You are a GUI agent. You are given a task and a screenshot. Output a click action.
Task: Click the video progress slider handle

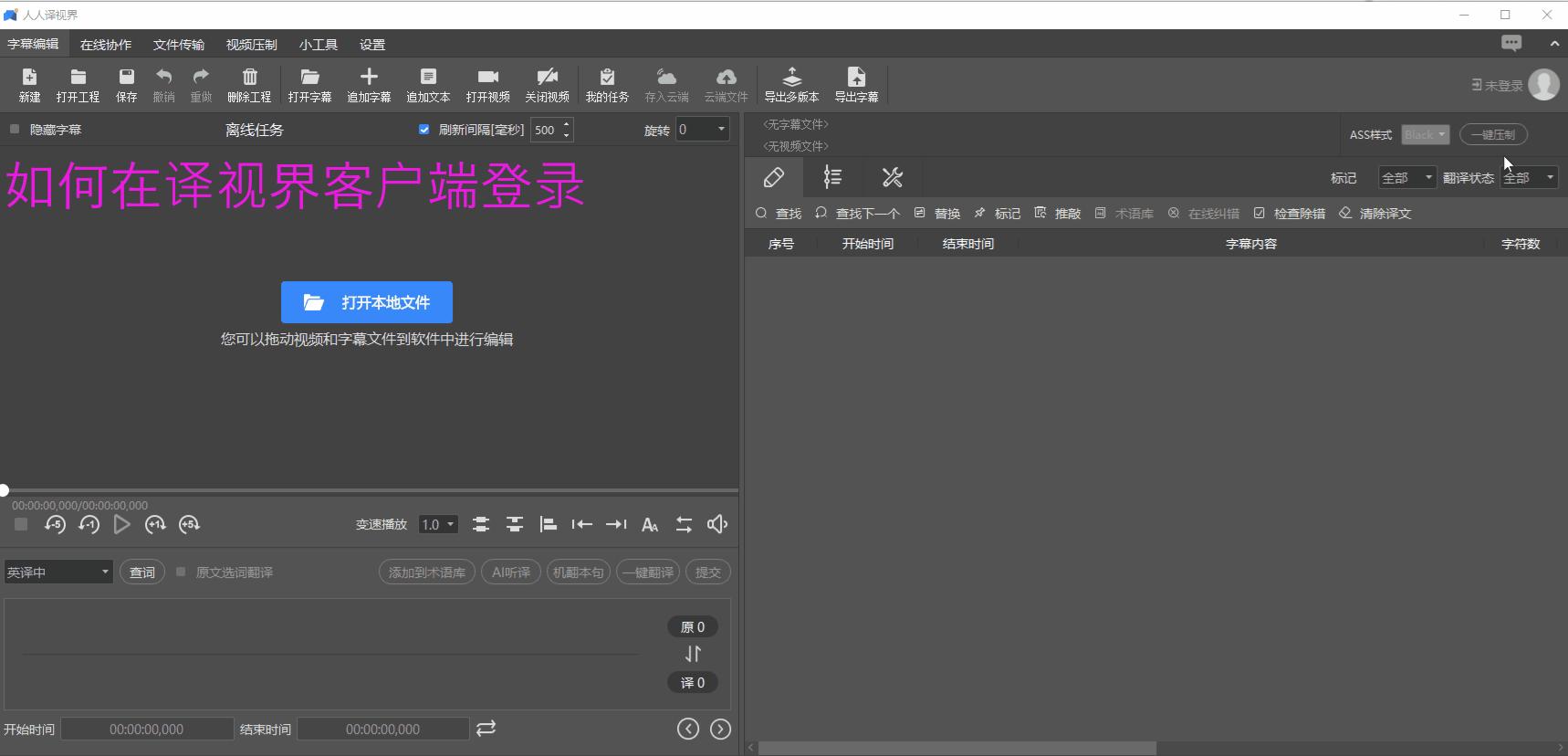5,490
